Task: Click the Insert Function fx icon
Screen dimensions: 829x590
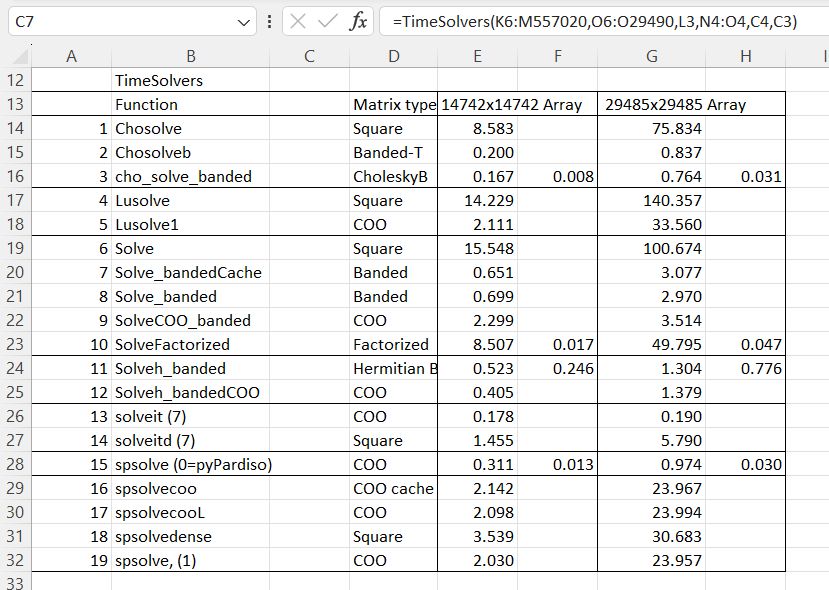Action: [x=358, y=21]
